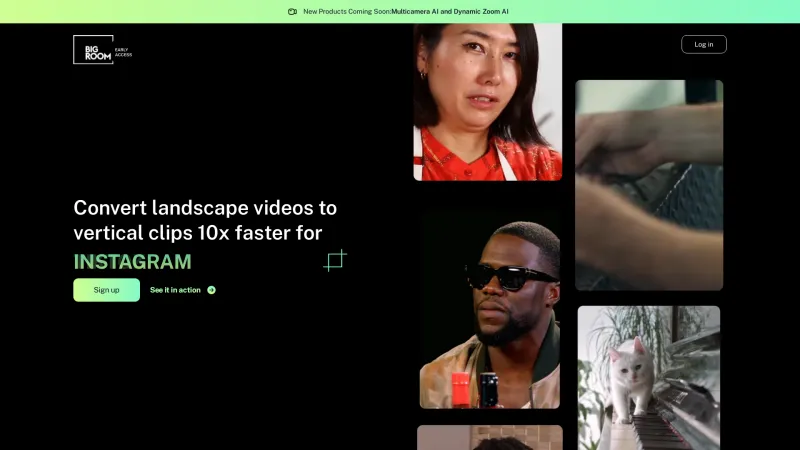Click the Convert landscape videos headline
The height and width of the screenshot is (450, 800).
[205, 220]
